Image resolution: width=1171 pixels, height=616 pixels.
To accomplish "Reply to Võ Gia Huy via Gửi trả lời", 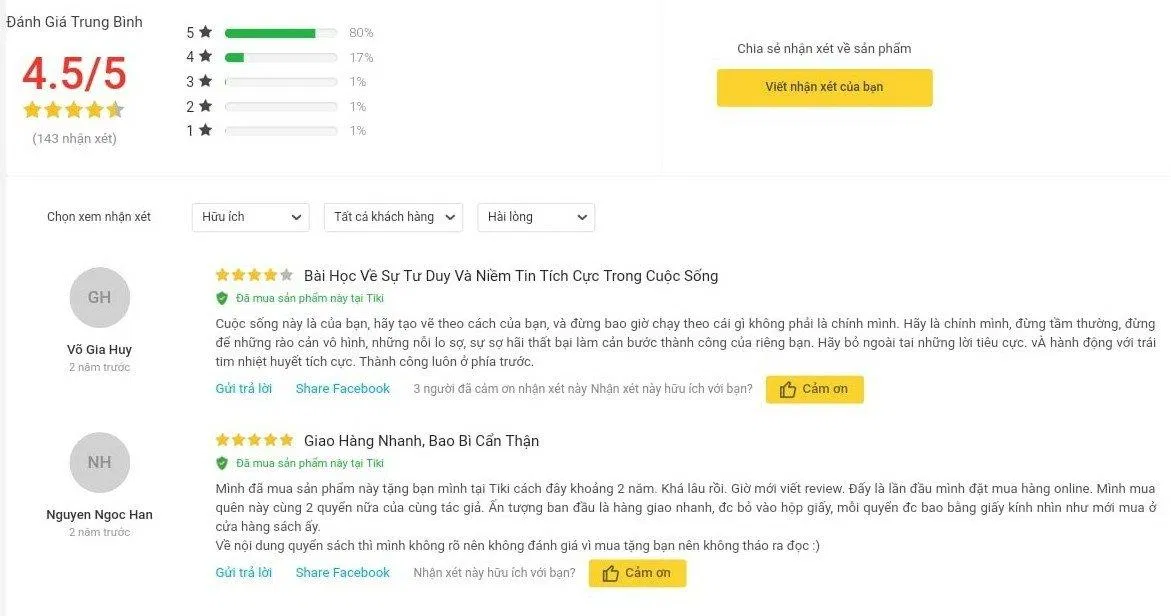I will (x=243, y=389).
